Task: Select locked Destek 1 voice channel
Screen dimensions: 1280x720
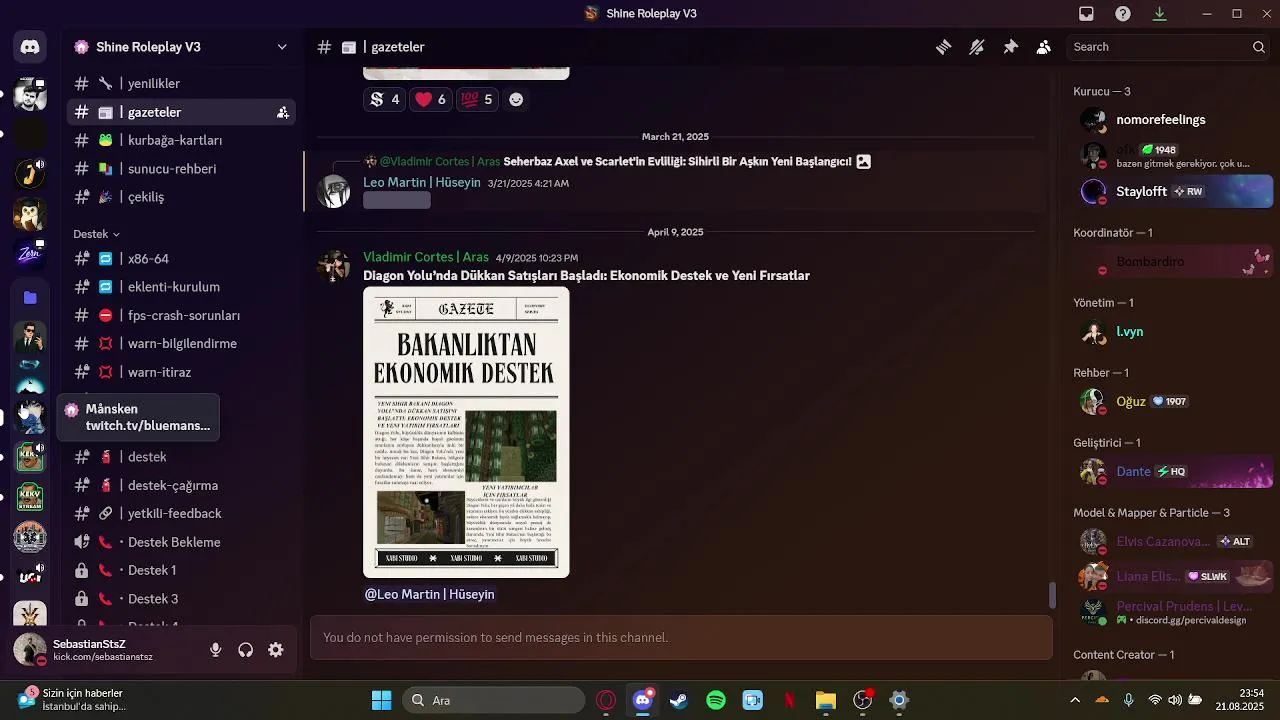Action: [x=182, y=570]
